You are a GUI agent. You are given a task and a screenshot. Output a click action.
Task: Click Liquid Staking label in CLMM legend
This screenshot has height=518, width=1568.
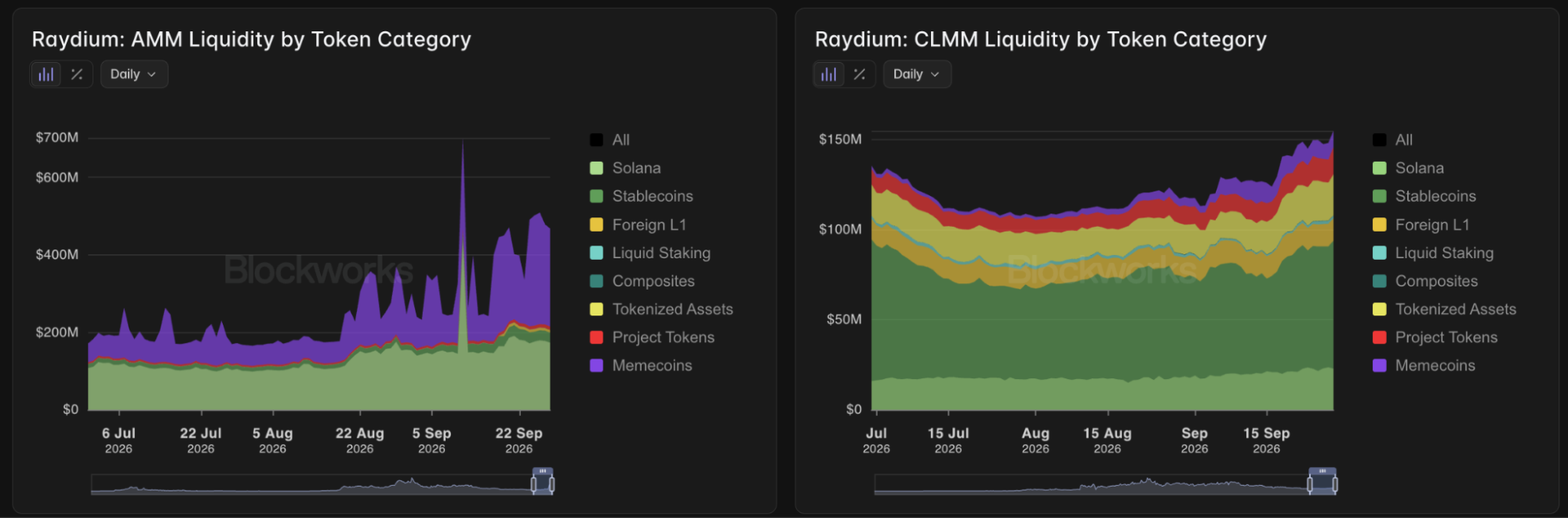point(1444,253)
